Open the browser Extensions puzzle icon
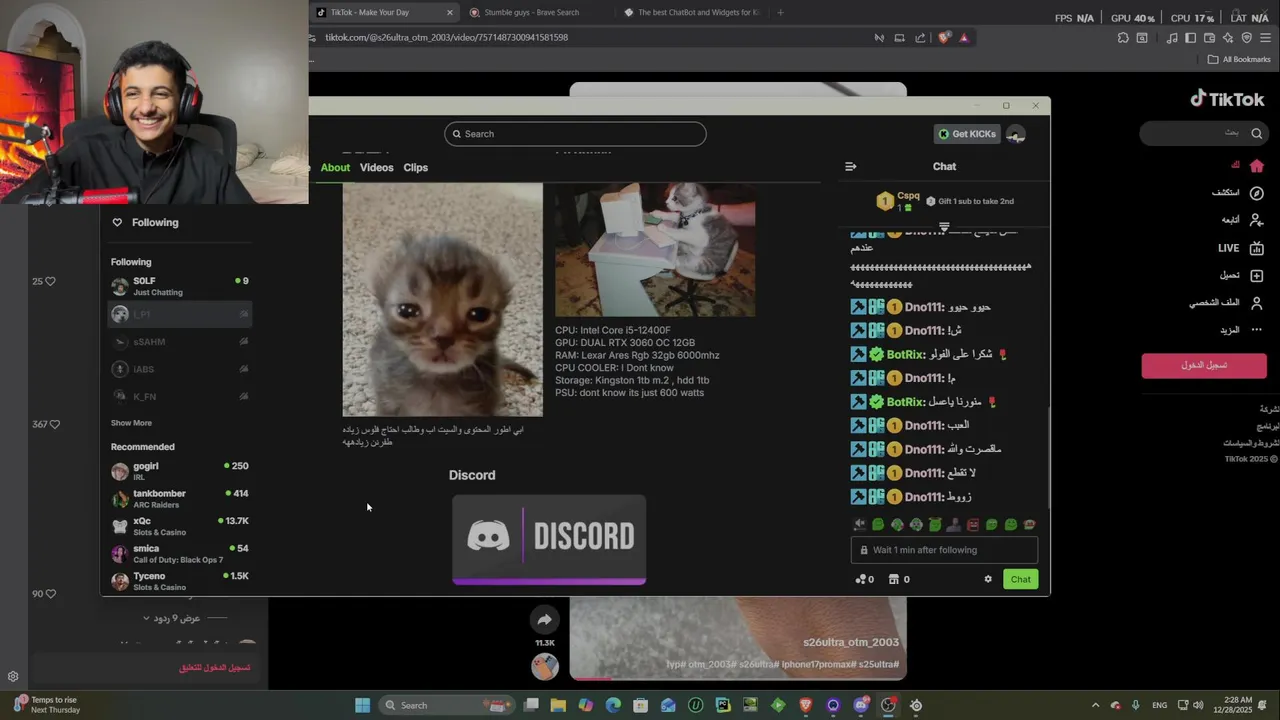 tap(1124, 38)
